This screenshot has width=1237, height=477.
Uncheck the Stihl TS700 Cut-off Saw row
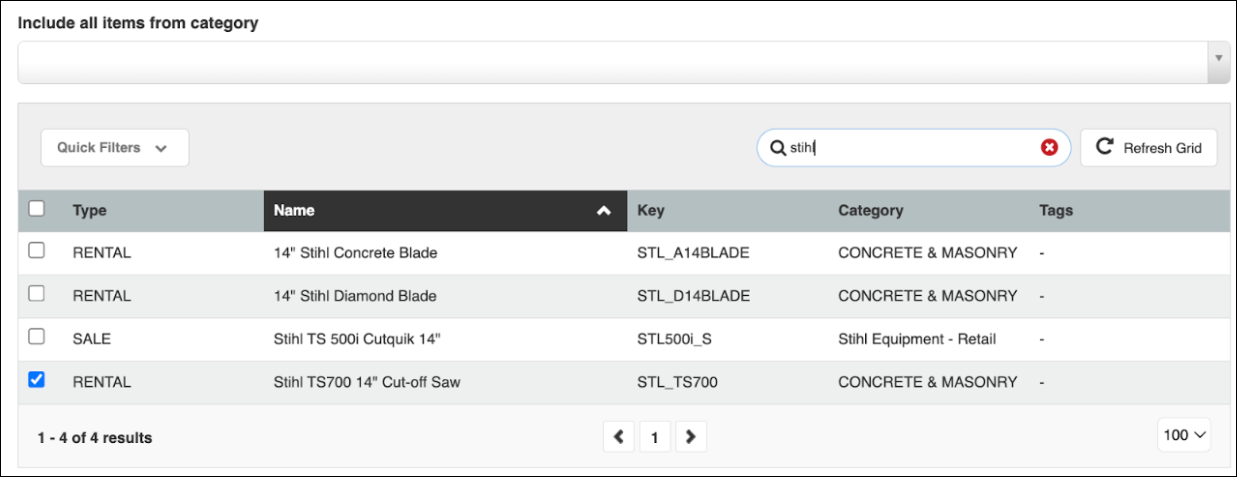tap(37, 380)
